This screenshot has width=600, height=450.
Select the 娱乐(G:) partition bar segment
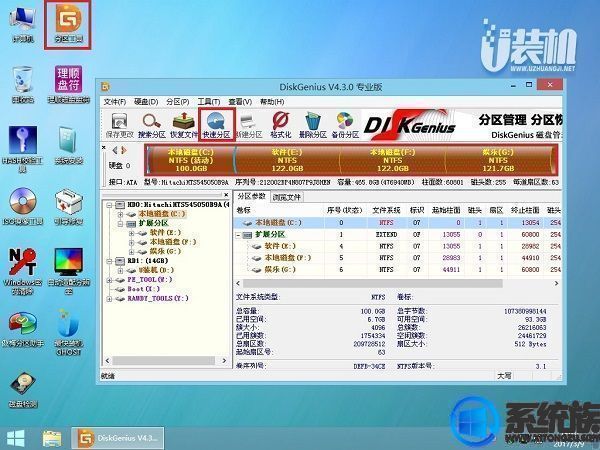click(497, 160)
